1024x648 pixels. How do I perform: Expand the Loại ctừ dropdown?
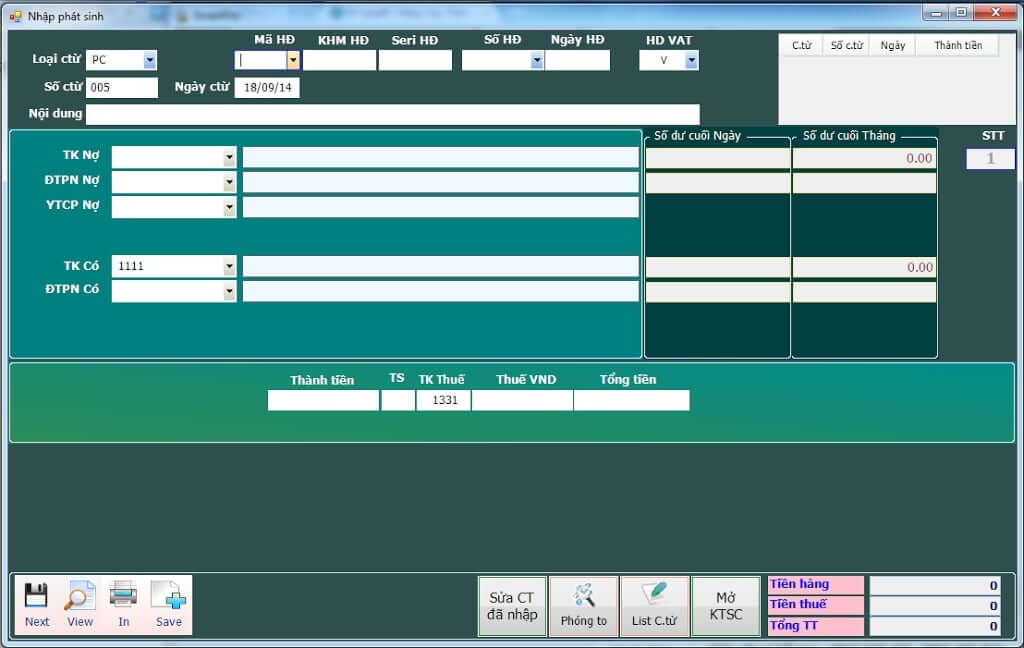[x=150, y=61]
